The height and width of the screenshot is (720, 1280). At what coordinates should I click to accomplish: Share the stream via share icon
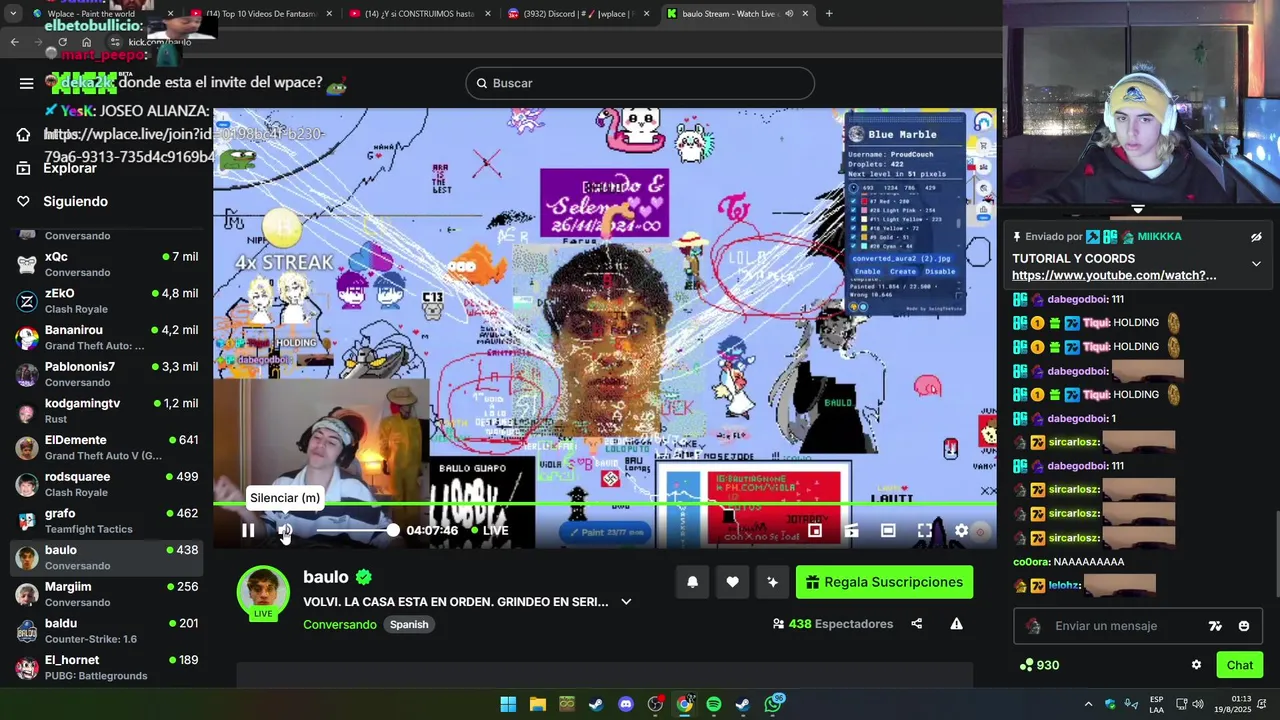coord(916,624)
